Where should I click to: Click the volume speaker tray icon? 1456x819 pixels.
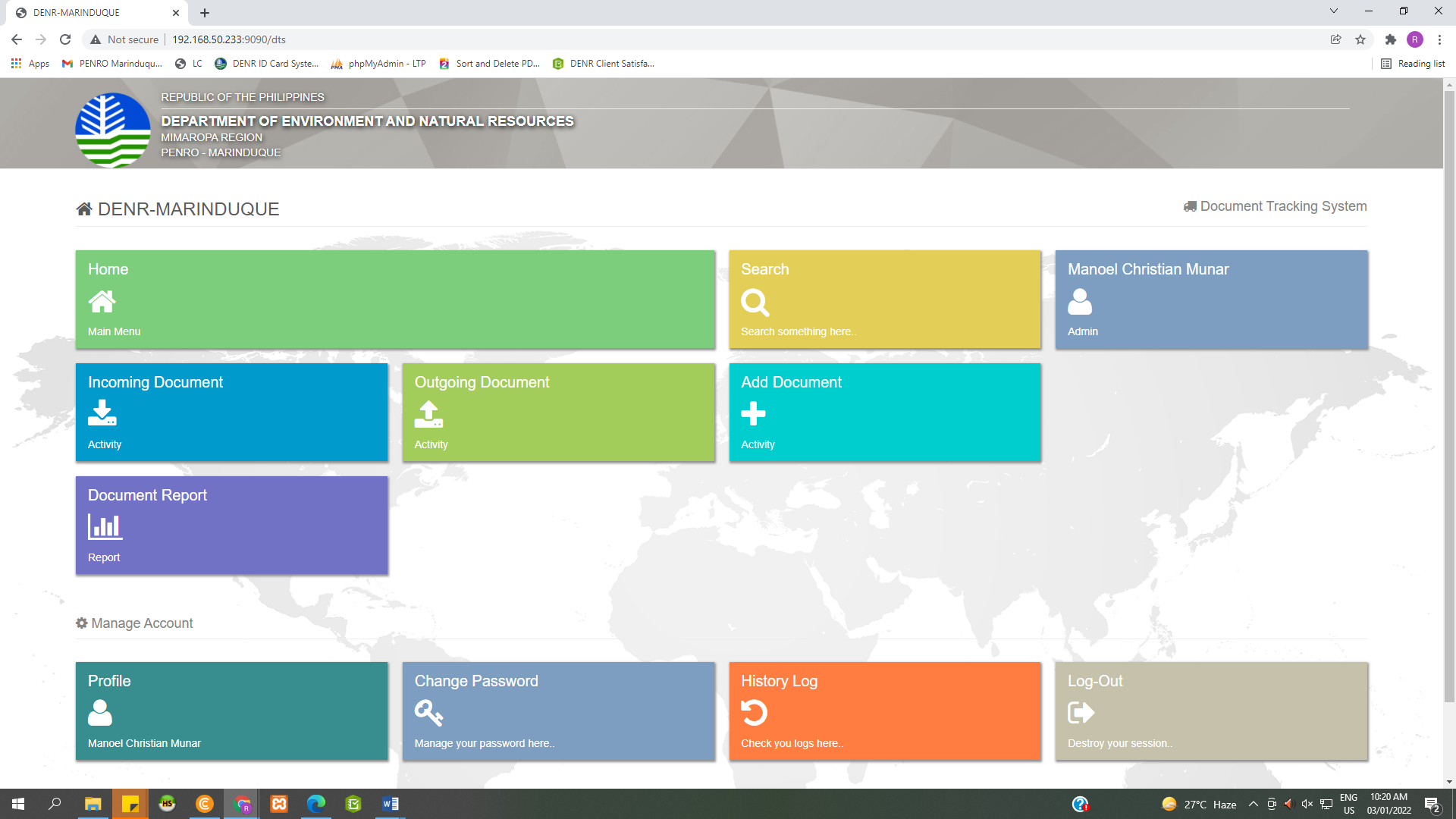[1307, 804]
